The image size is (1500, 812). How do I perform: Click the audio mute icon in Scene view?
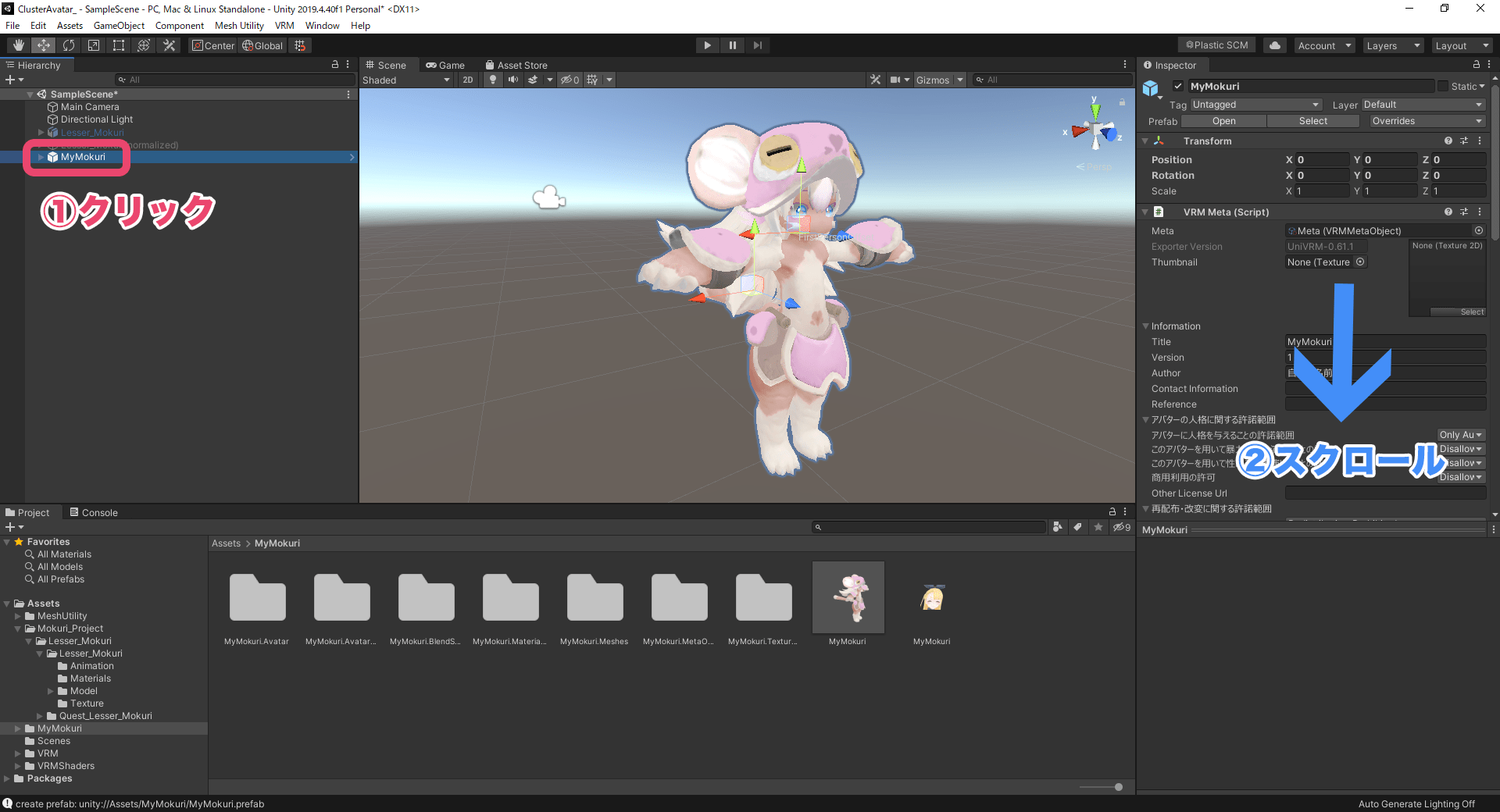(x=513, y=79)
